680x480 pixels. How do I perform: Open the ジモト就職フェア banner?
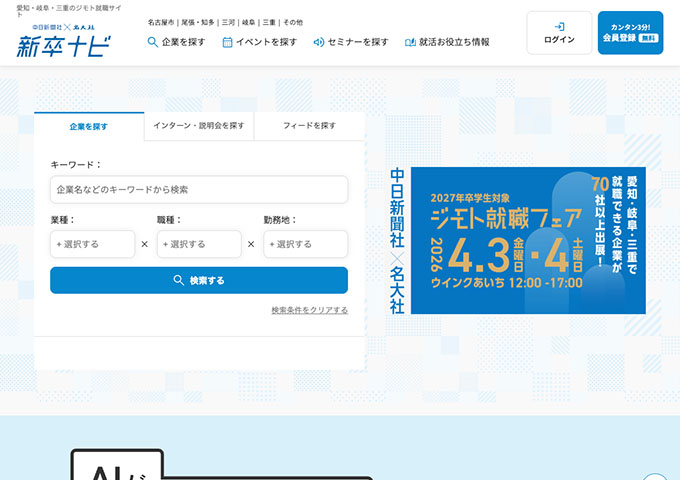click(528, 240)
